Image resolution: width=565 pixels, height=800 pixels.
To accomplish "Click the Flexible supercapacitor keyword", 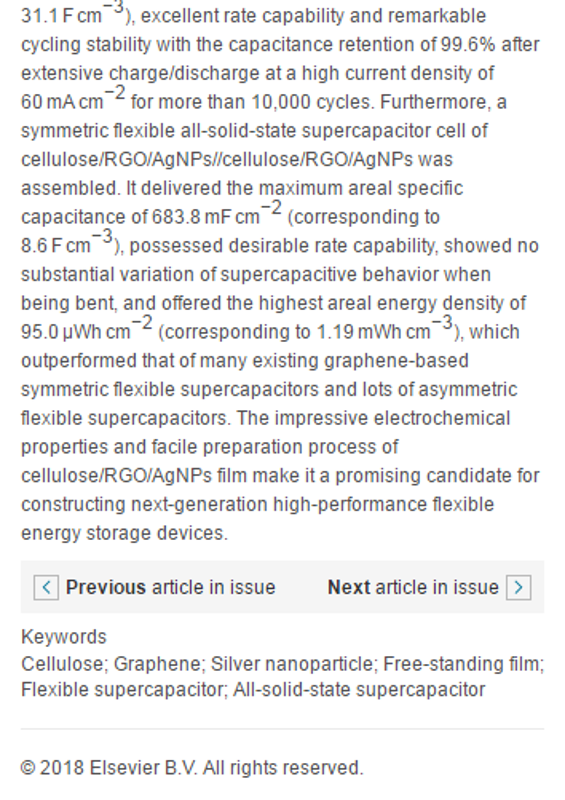I will pyautogui.click(x=124, y=690).
